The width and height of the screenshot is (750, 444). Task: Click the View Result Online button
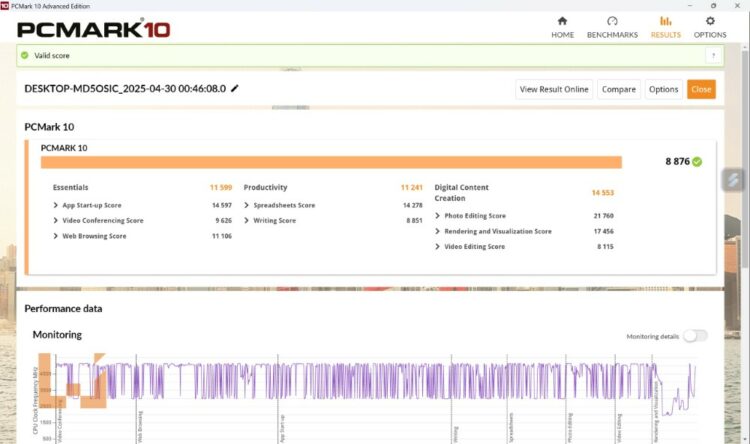coord(554,89)
